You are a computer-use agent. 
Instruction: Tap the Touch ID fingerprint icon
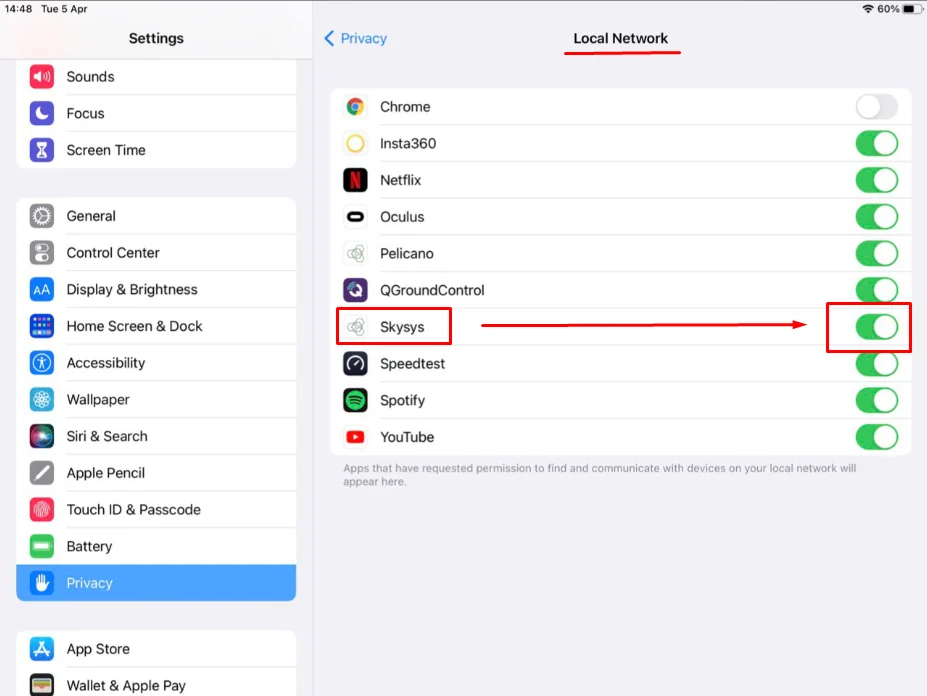[x=41, y=510]
